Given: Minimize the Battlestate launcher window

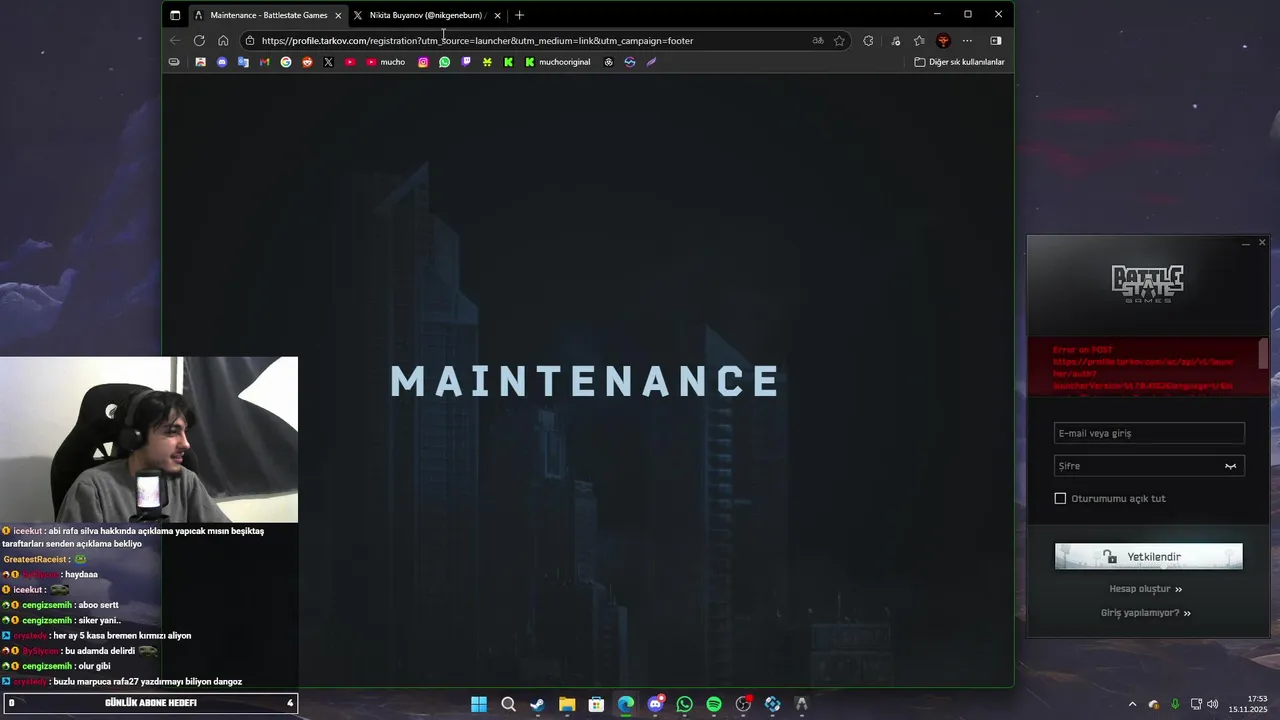Looking at the screenshot, I should [x=1246, y=243].
